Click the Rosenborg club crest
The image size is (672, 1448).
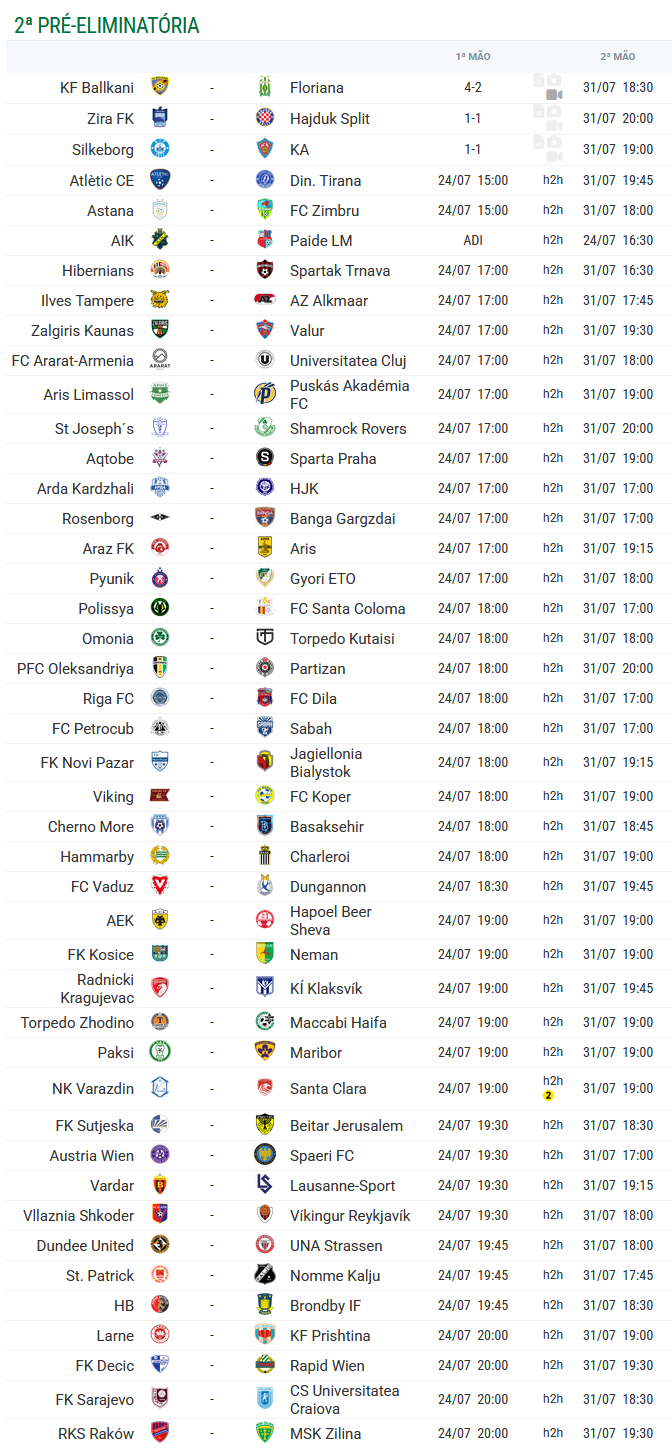[x=160, y=518]
